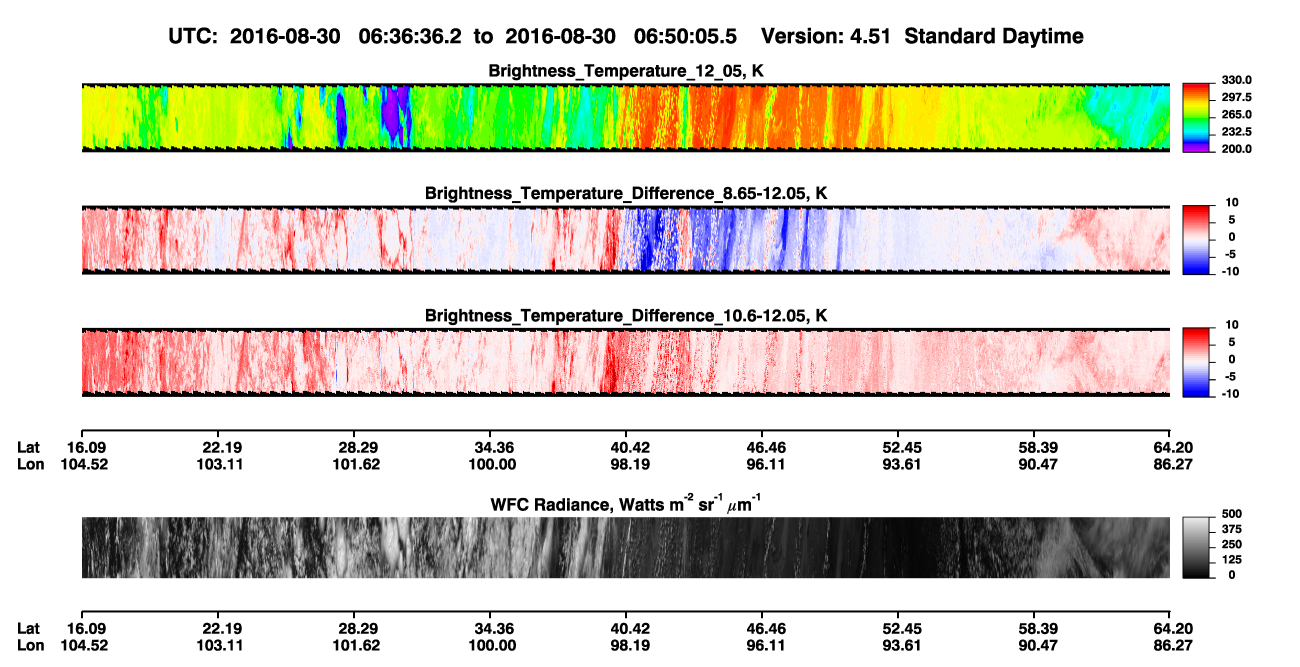The width and height of the screenshot is (1300, 667).
Task: Click longitude 86.27 under the WFC Radiance strip
Action: tap(1171, 645)
